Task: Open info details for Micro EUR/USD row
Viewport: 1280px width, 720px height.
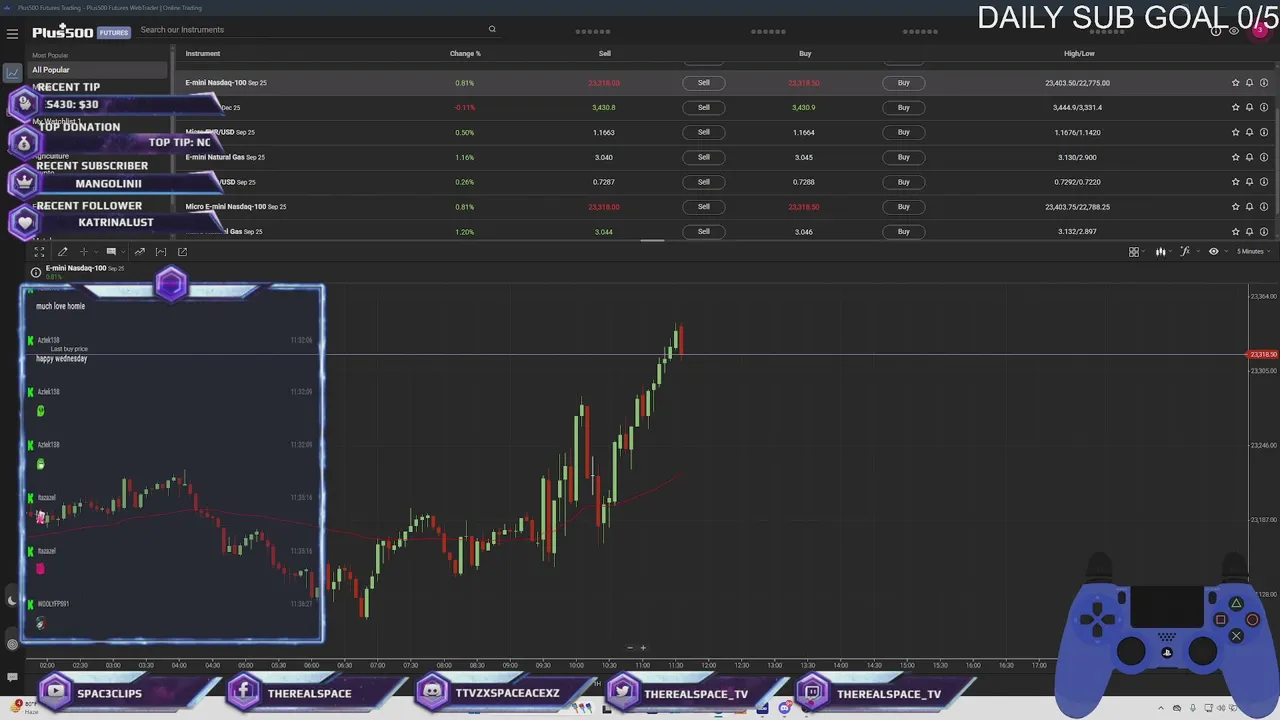Action: click(1263, 132)
